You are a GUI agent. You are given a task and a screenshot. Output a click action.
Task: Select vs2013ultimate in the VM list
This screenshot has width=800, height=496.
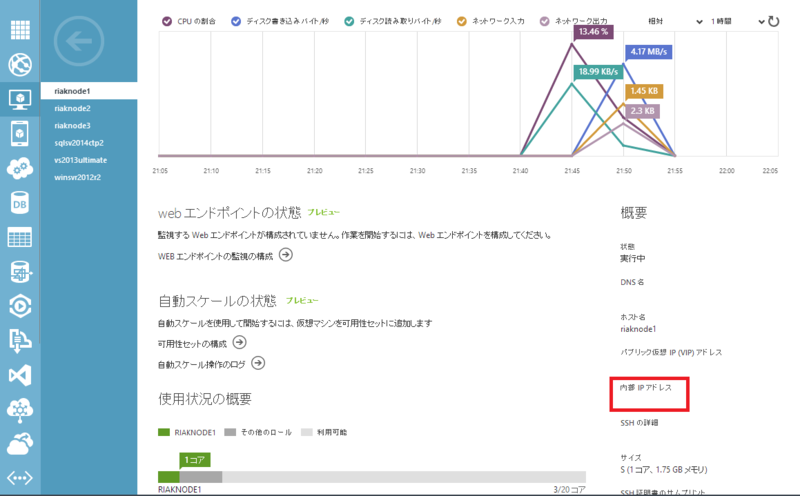tap(89, 160)
